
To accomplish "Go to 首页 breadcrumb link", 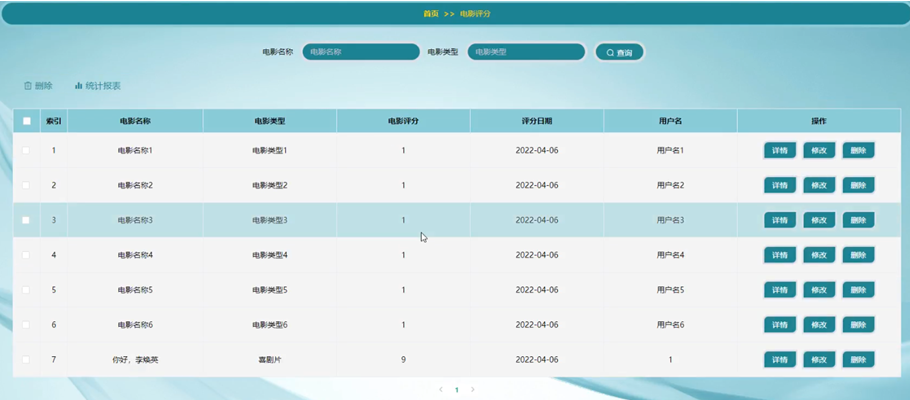I will [x=431, y=13].
